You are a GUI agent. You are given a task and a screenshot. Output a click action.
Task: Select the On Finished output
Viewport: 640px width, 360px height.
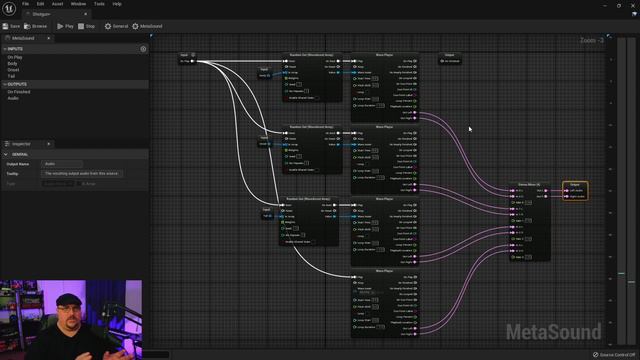click(x=19, y=92)
